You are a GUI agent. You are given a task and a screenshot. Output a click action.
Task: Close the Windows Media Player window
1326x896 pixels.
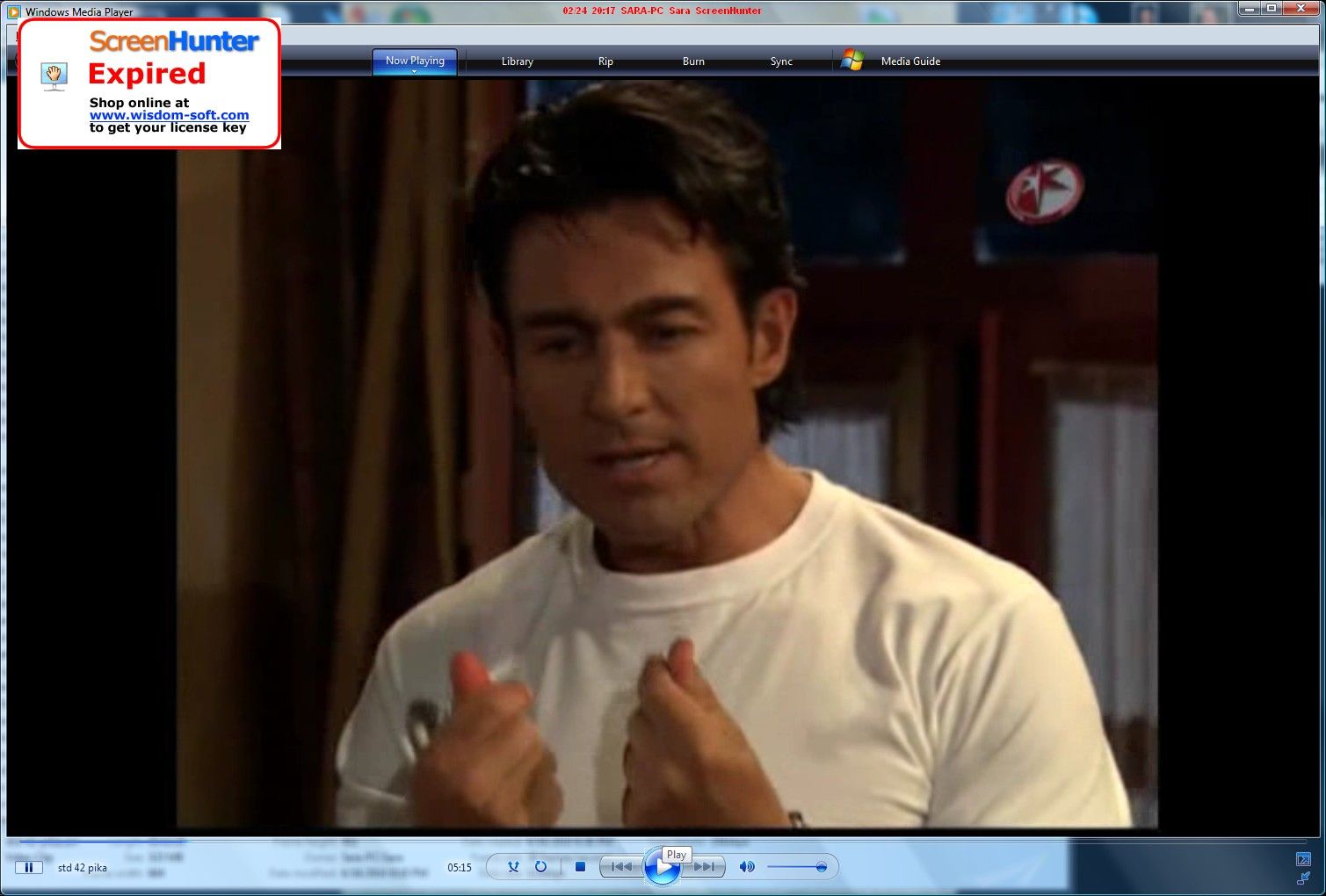click(1301, 8)
